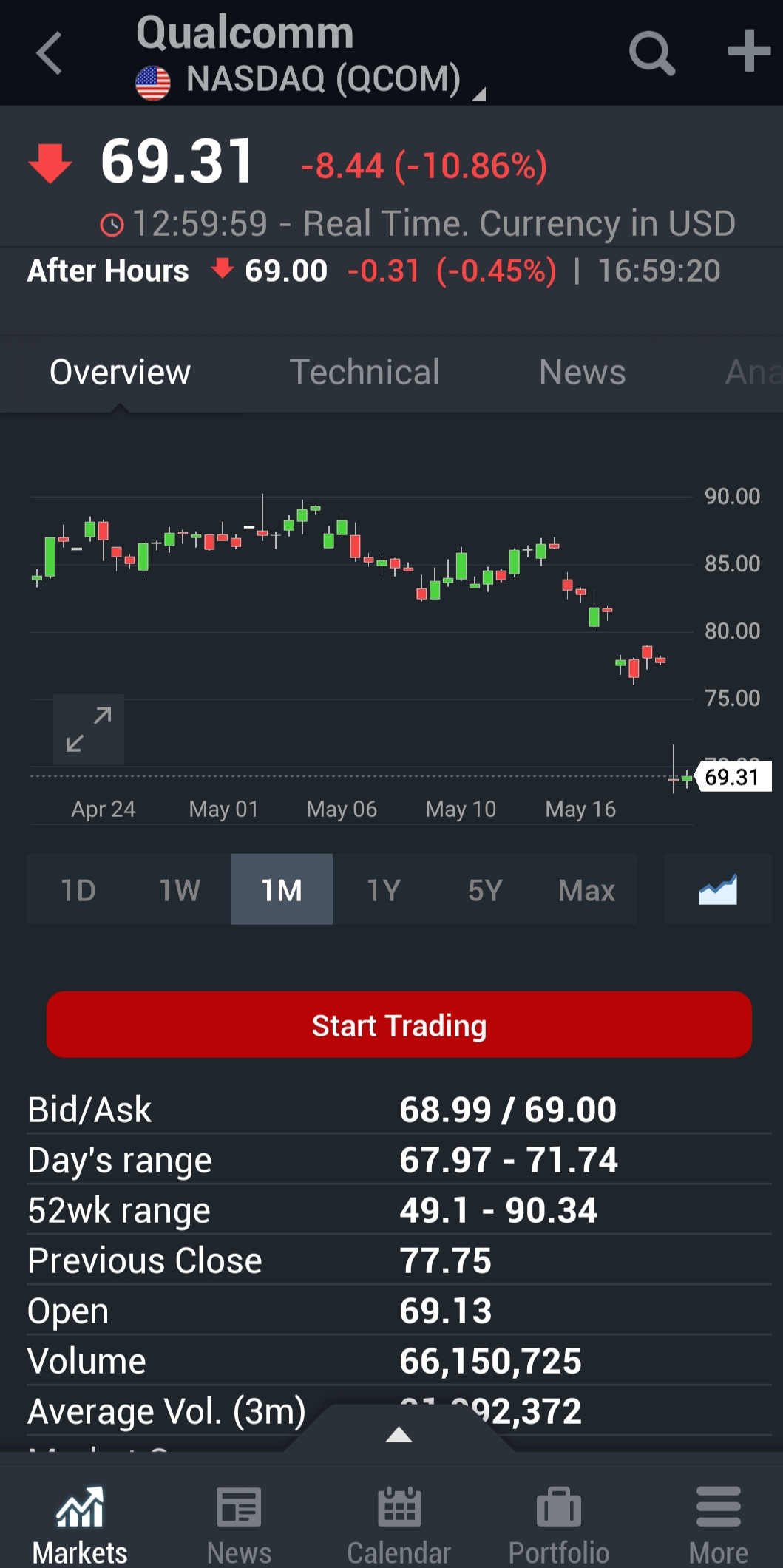Screen dimensions: 783x1568
Task: Tap the after-hours timestamp 16:59:20
Action: click(659, 271)
